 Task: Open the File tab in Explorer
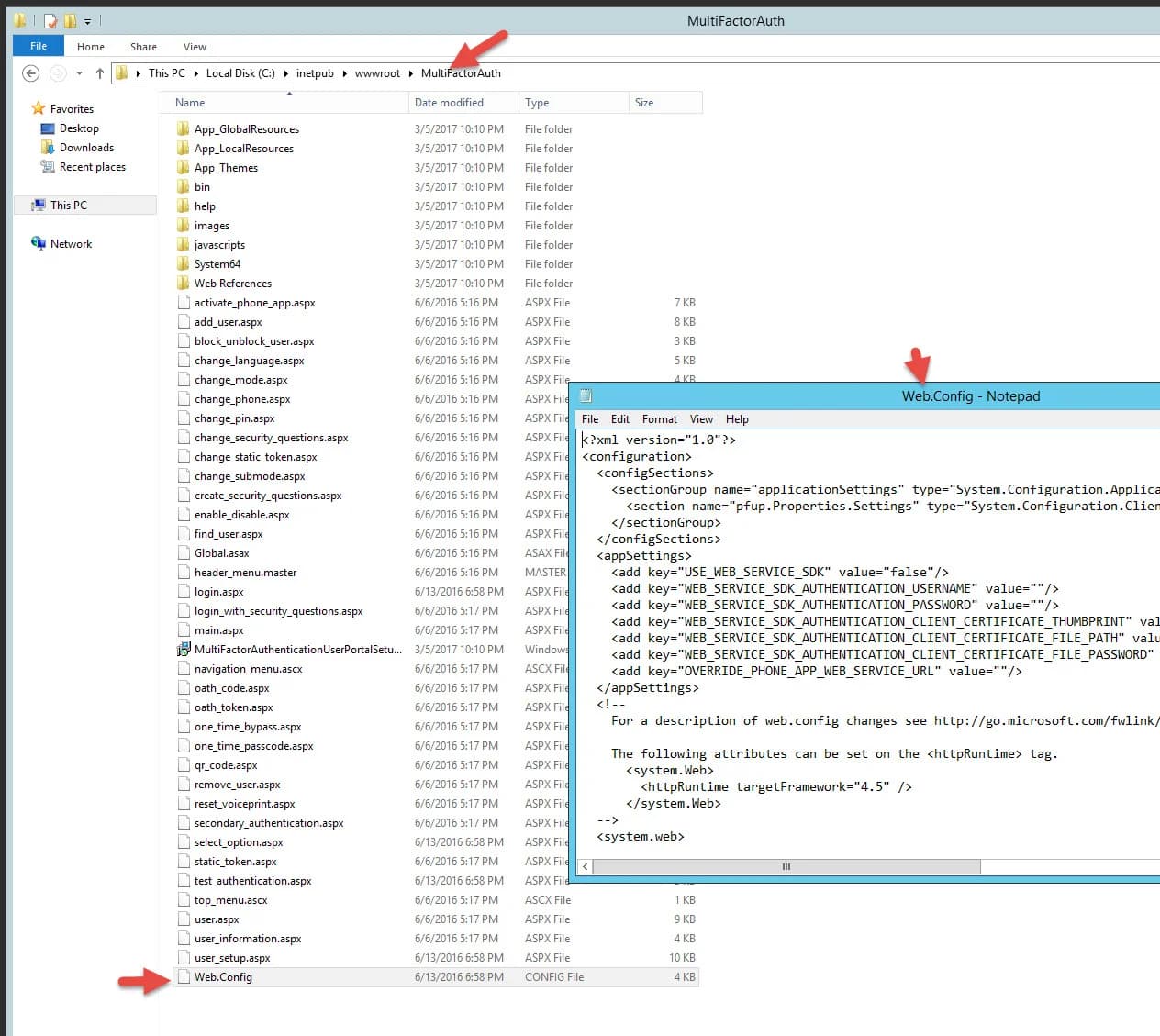click(39, 46)
